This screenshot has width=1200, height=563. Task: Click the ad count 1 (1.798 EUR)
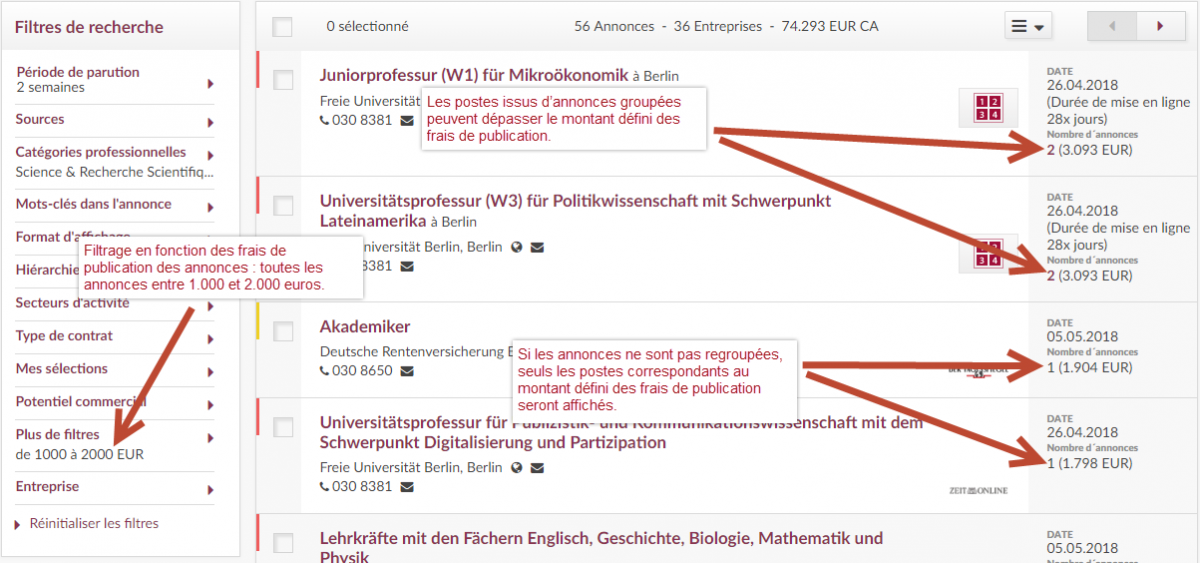(x=1090, y=463)
